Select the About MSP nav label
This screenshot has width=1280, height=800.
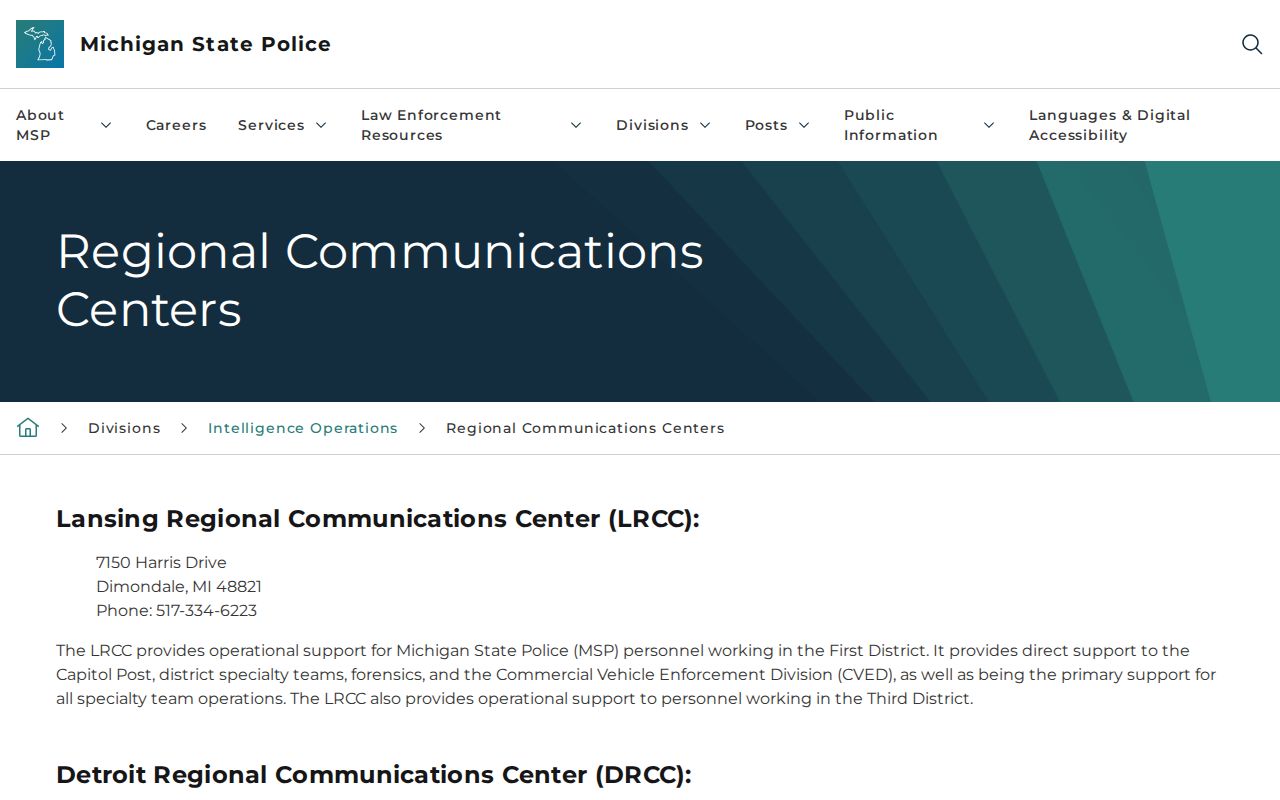40,125
